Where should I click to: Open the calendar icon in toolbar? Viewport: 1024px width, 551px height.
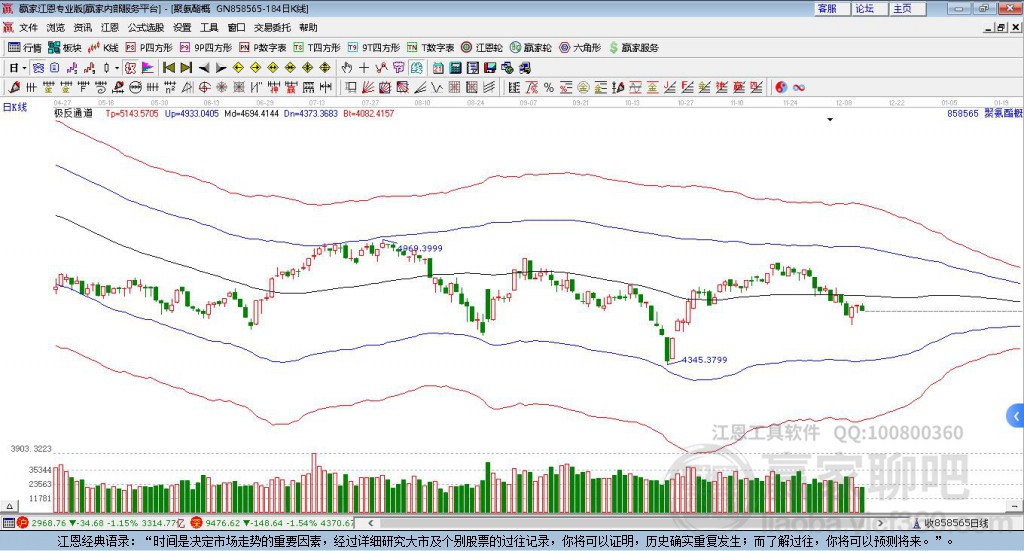pos(438,68)
